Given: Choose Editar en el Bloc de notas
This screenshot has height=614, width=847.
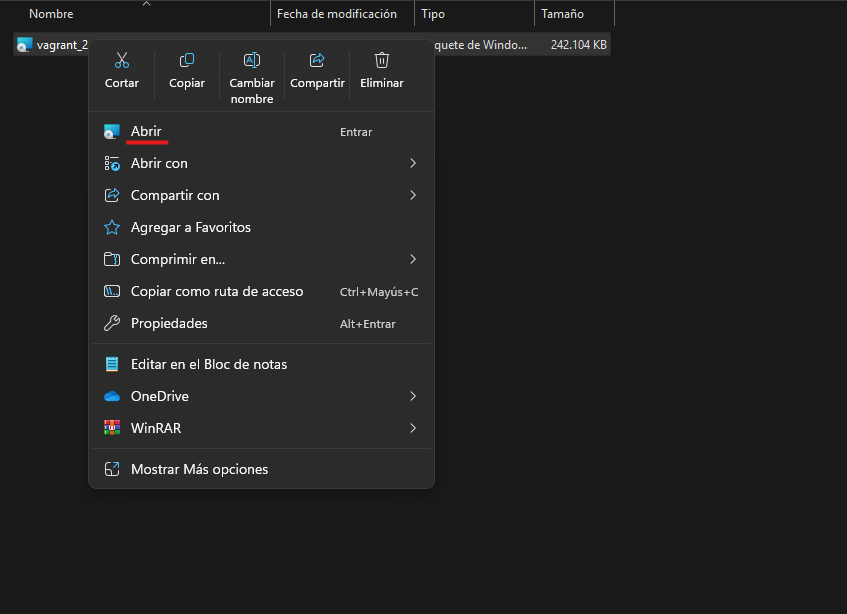Looking at the screenshot, I should pos(209,364).
